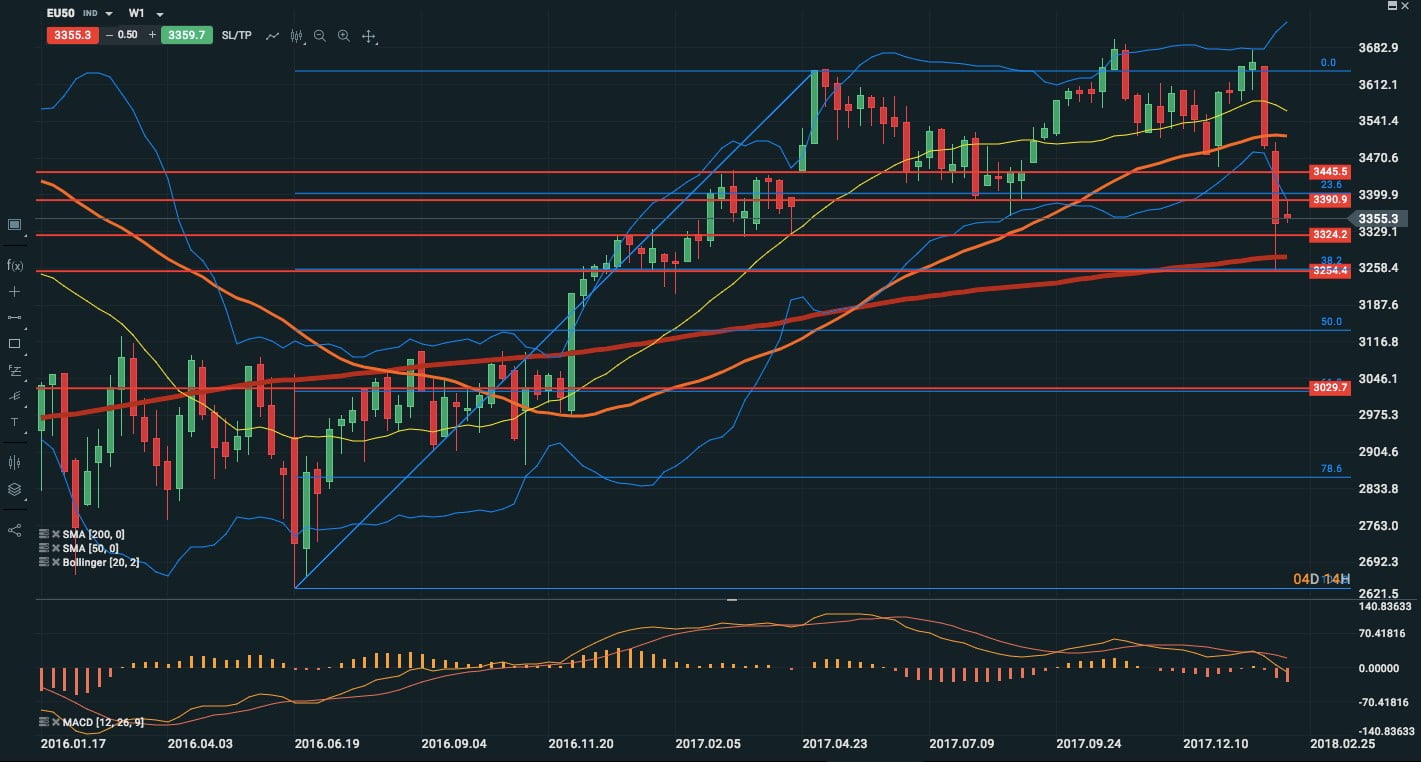
Task: Select the horizontal line drawing tool
Action: tap(14, 318)
